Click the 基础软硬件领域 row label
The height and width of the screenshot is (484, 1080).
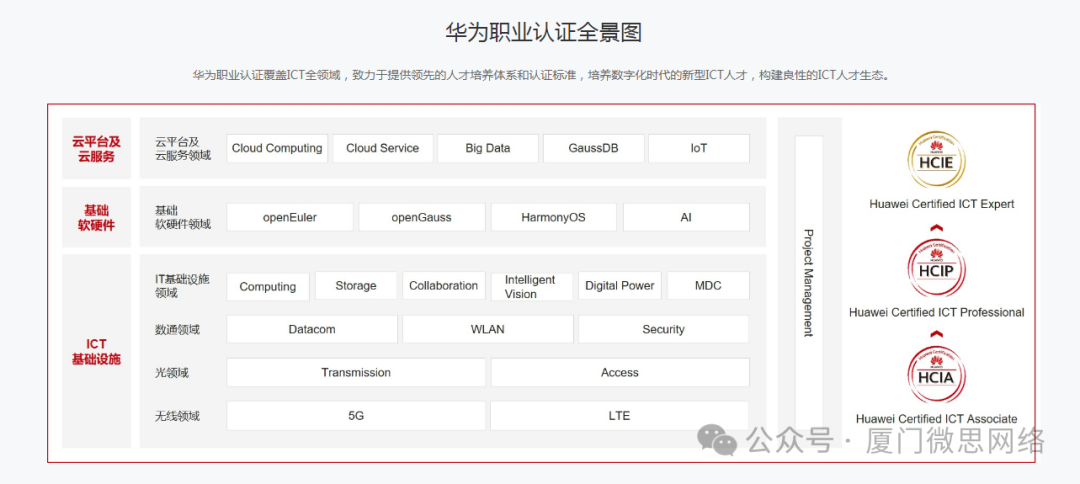click(183, 218)
